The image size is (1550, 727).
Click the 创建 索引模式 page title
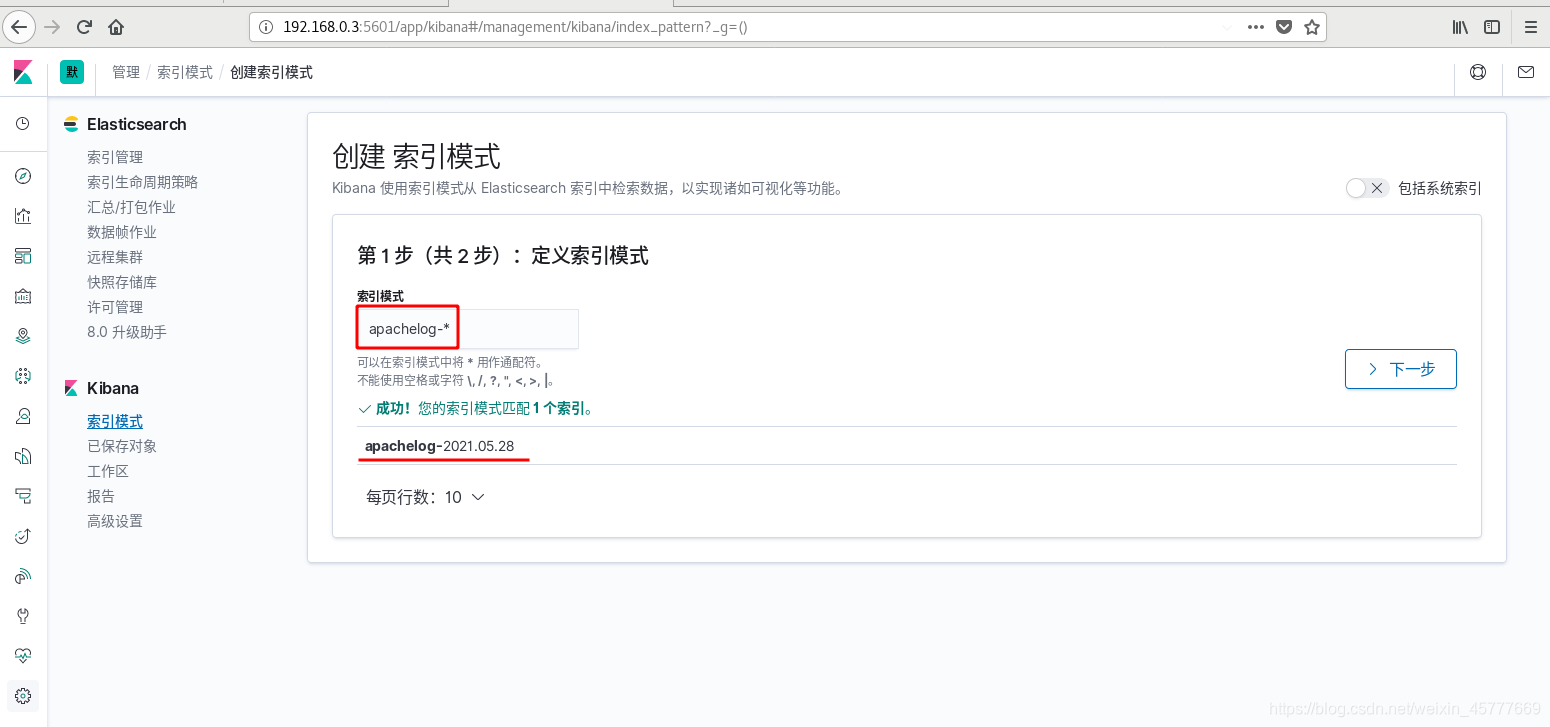point(416,156)
